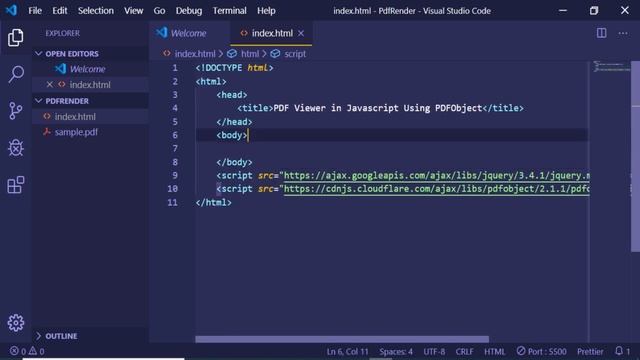Split the editor to the right

click(601, 33)
